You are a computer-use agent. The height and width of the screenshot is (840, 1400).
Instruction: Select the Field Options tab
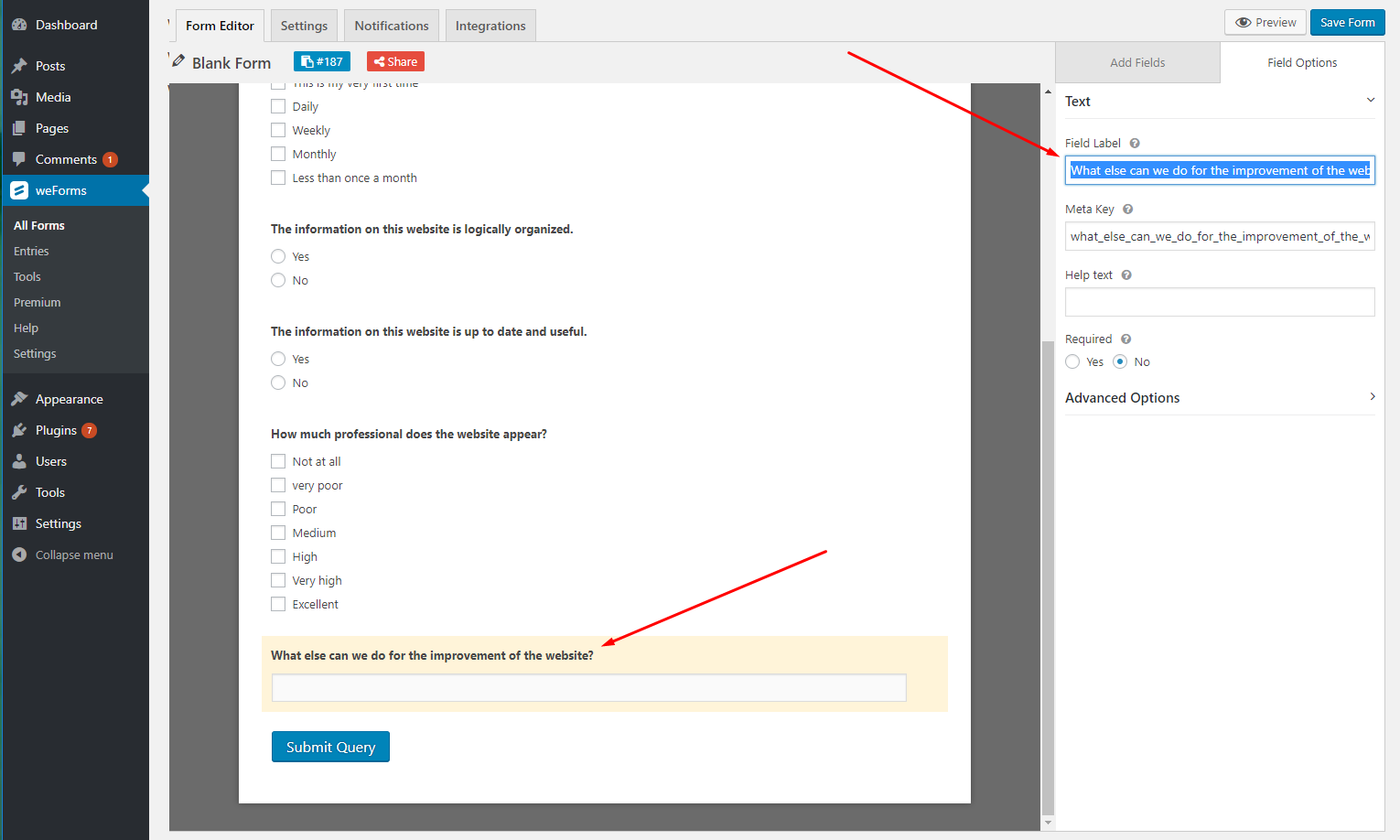(x=1302, y=62)
